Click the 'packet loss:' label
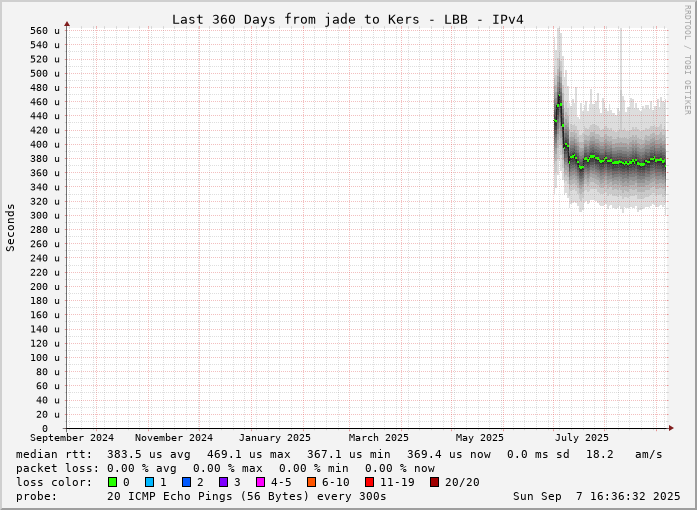Image resolution: width=697 pixels, height=510 pixels. pos(57,468)
